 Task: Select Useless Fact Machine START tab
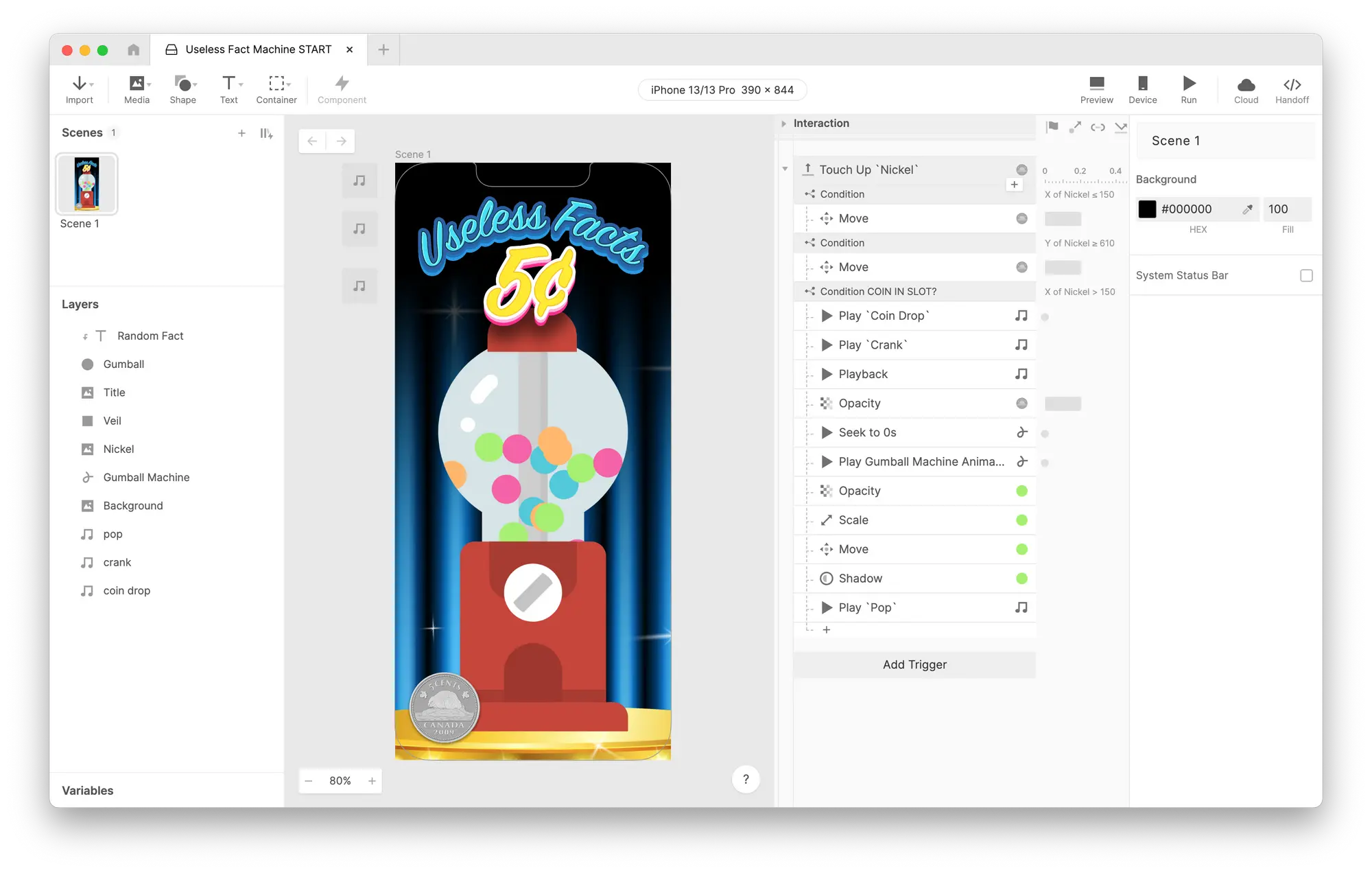tap(258, 49)
